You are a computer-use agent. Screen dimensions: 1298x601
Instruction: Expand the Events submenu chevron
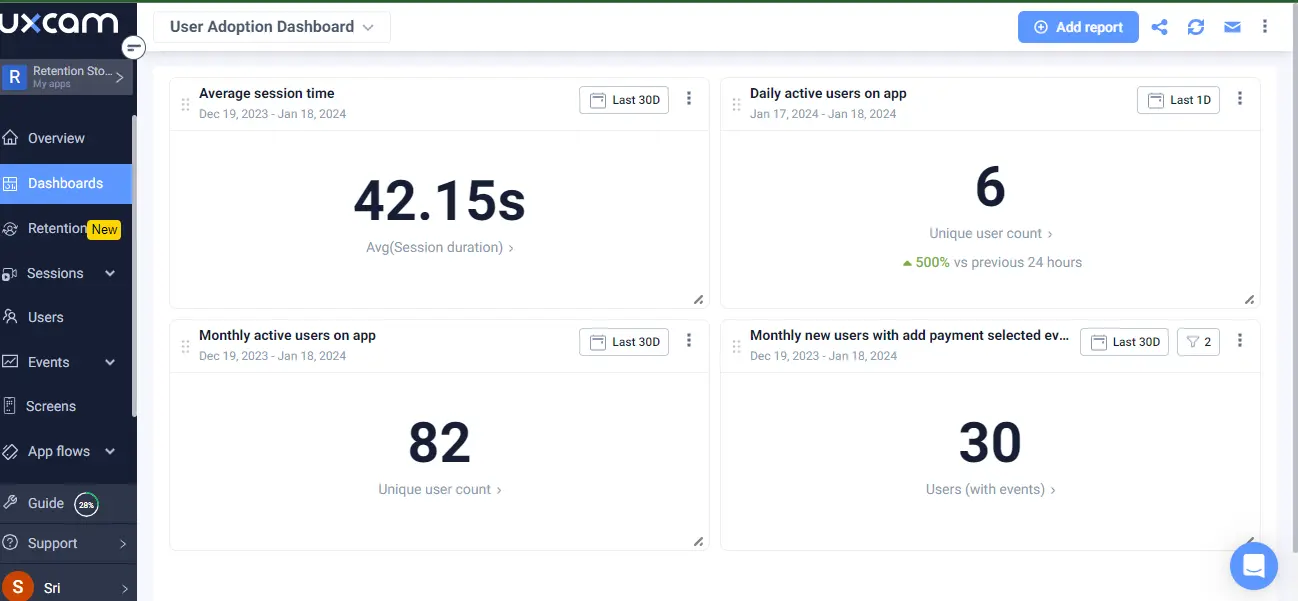click(110, 362)
